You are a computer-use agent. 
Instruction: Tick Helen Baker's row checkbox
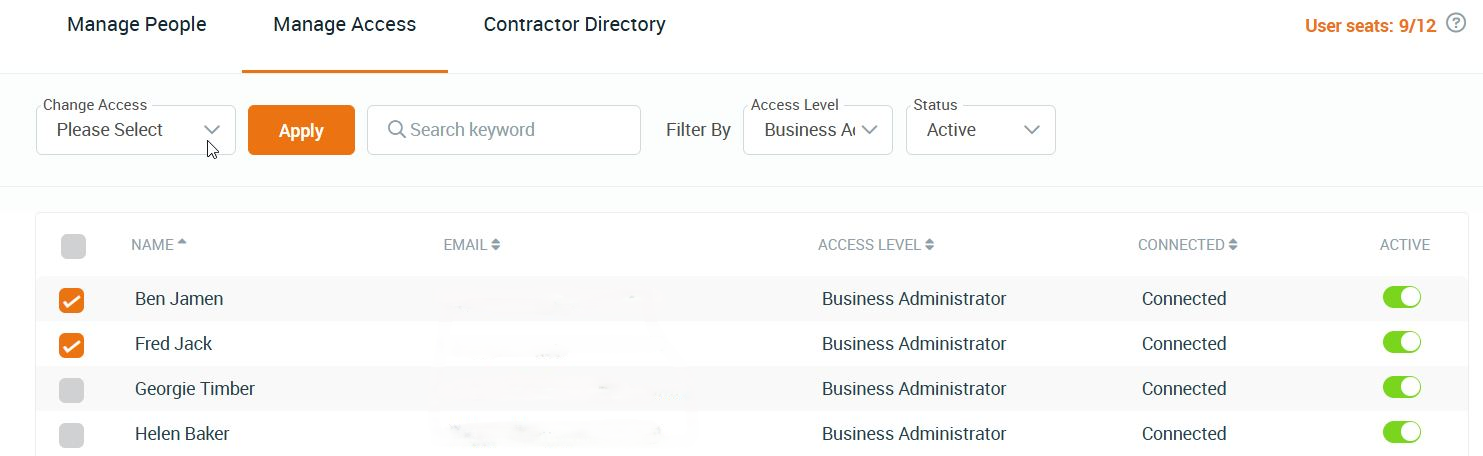tap(72, 435)
